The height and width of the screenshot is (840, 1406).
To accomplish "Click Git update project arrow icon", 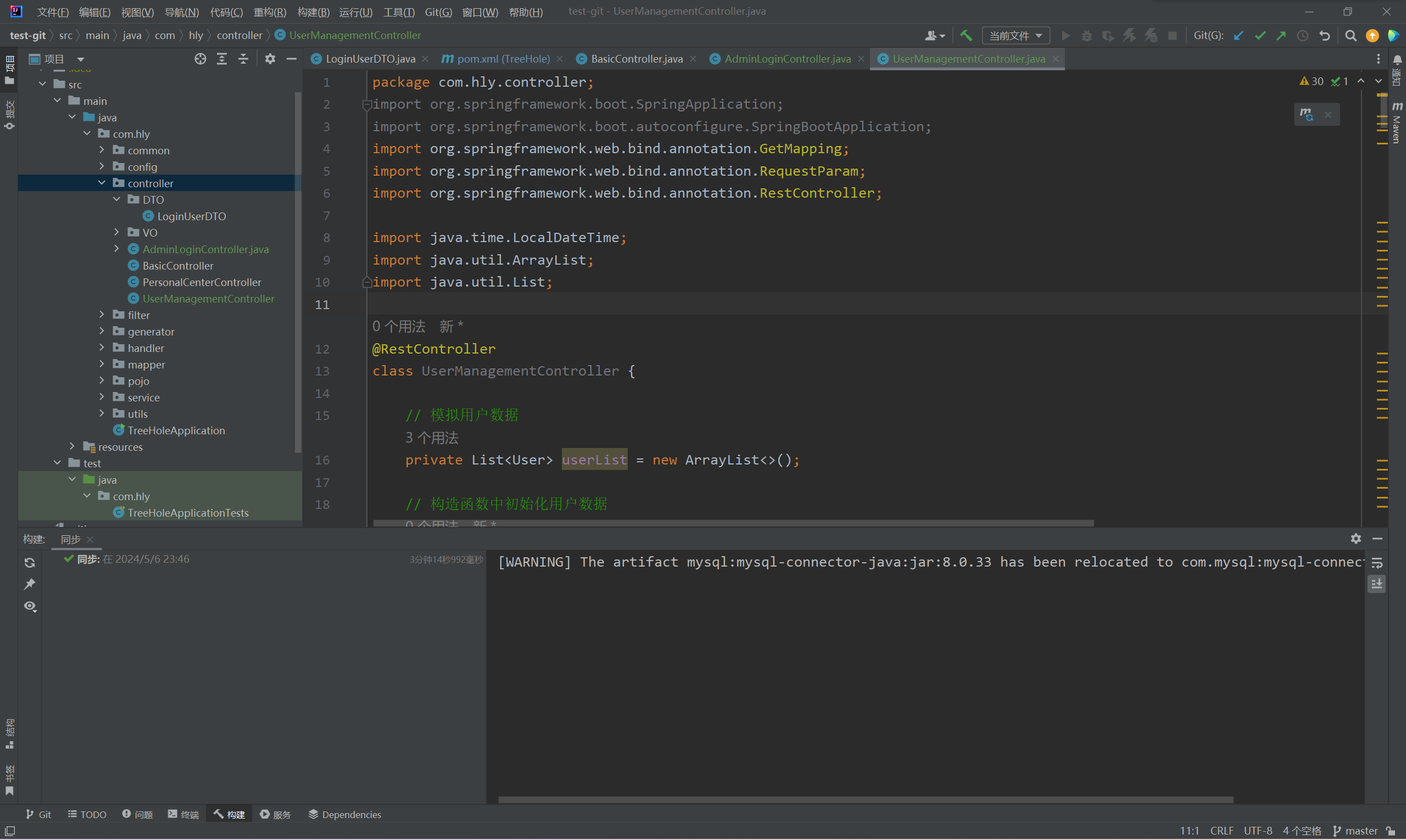I will 1238,36.
